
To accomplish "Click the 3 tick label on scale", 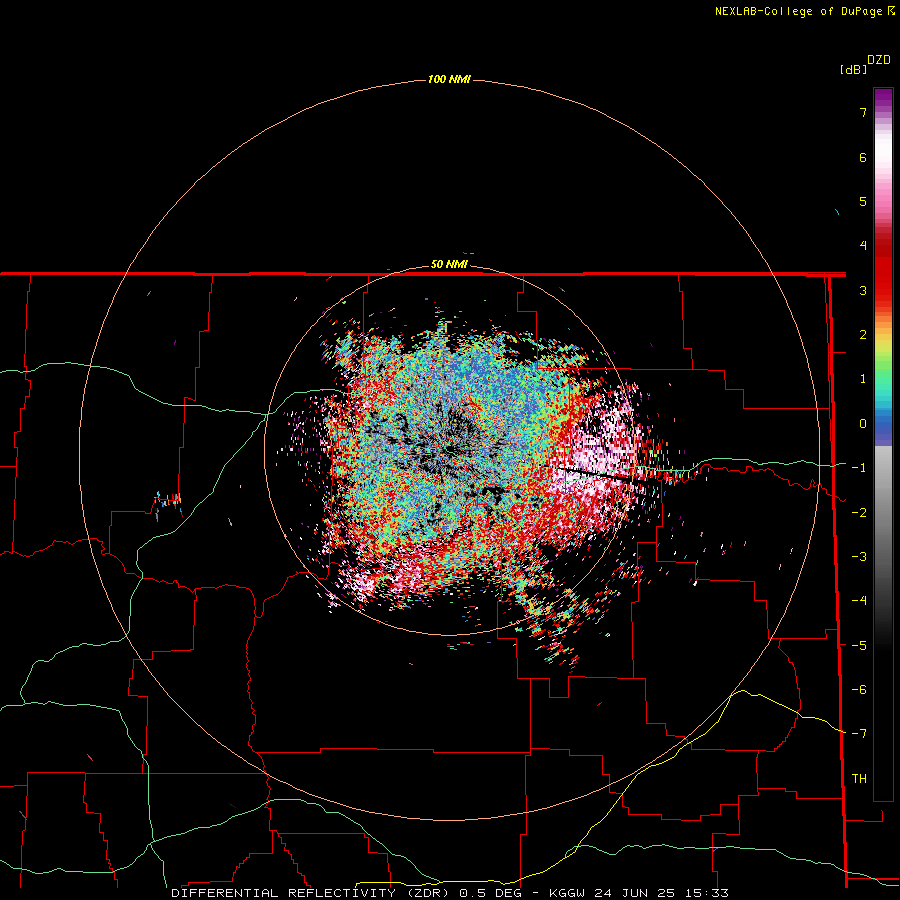I will point(863,290).
